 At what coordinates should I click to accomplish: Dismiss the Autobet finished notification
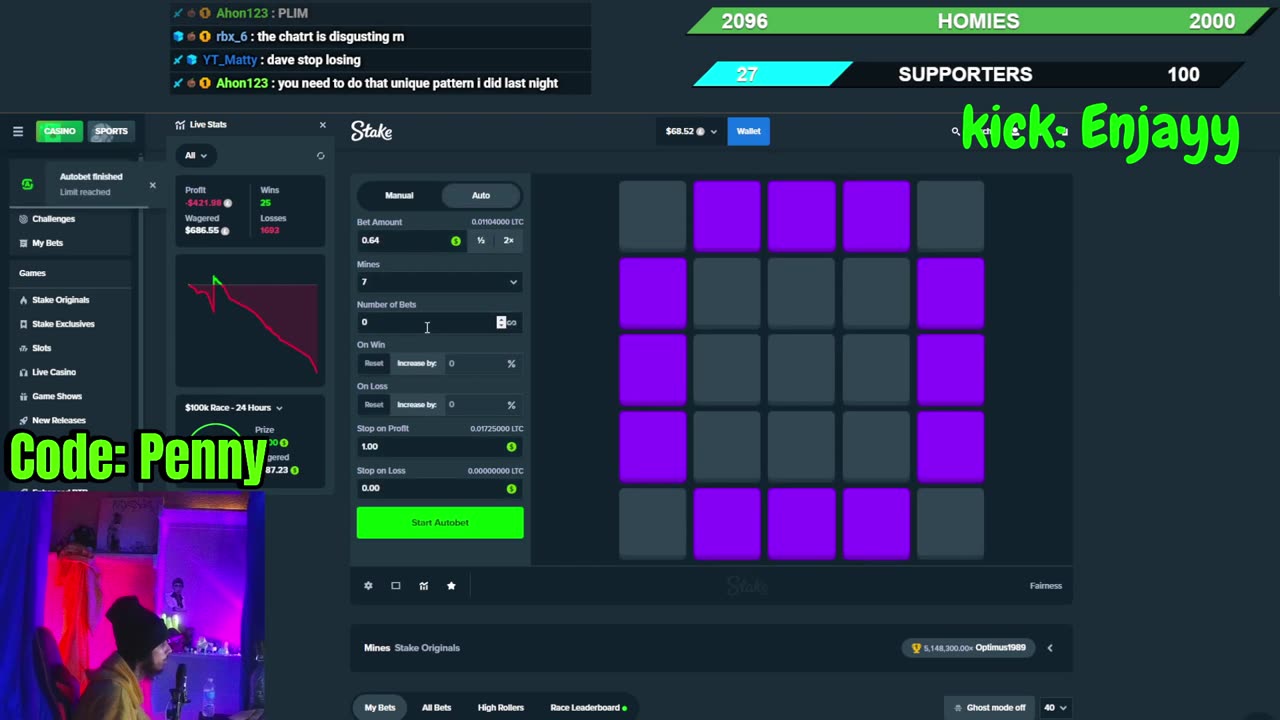point(152,185)
